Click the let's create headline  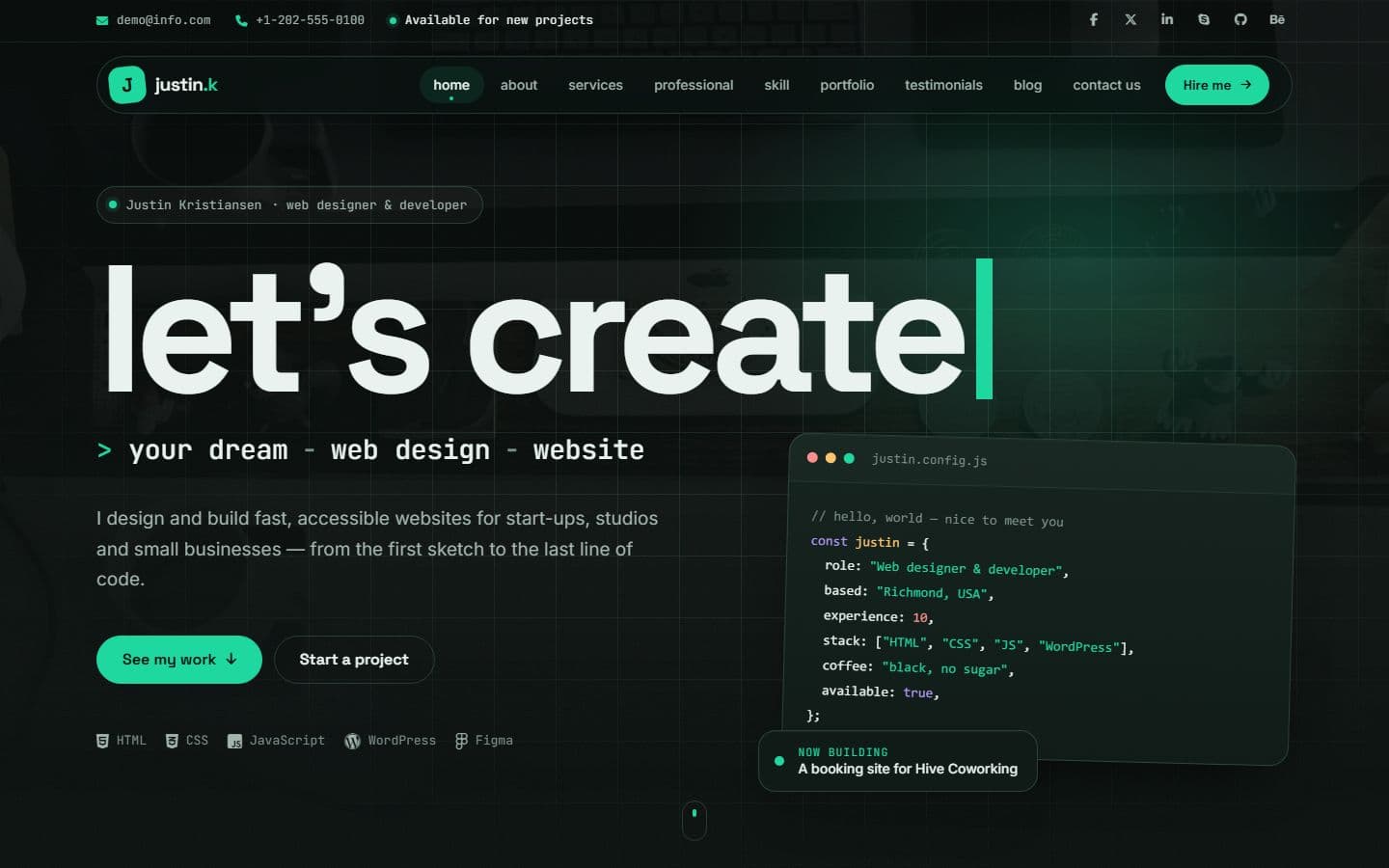click(x=536, y=330)
